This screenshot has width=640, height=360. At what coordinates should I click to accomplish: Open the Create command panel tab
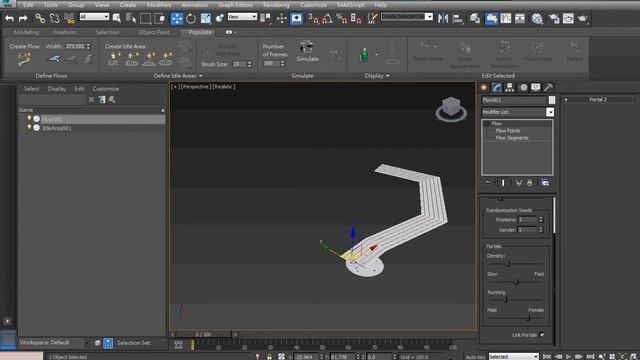[484, 87]
